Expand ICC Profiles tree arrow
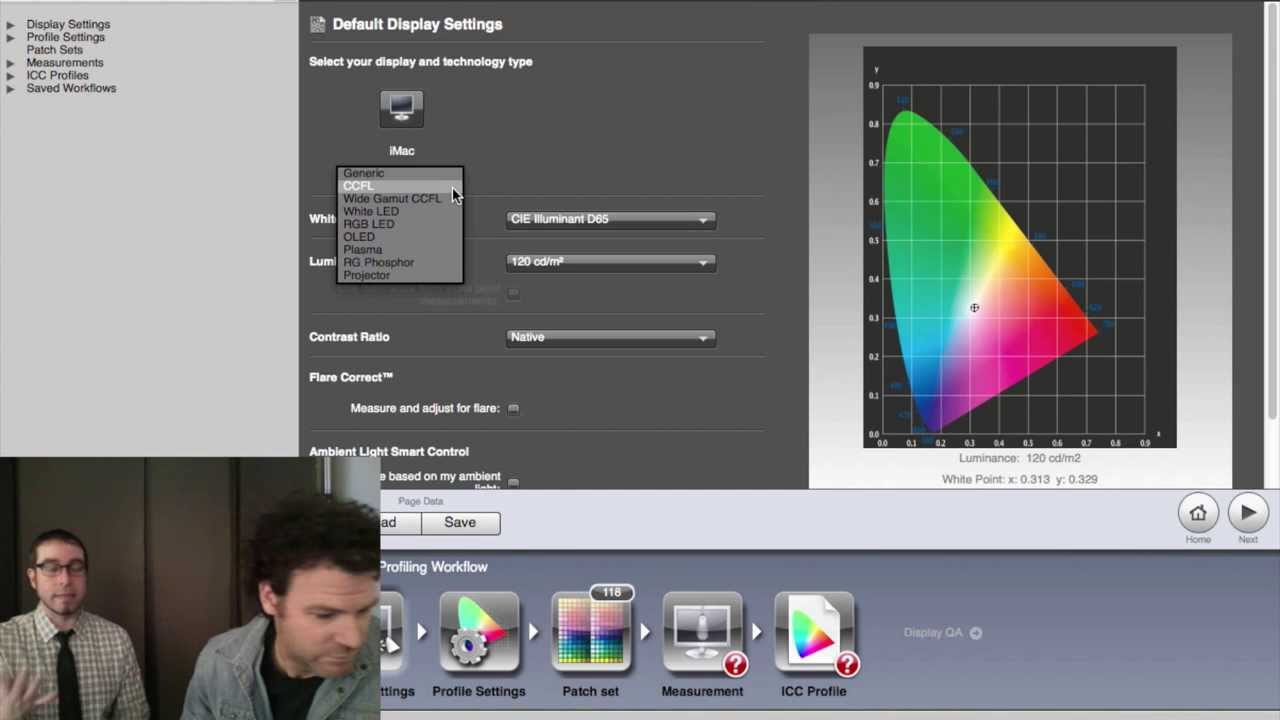 pos(10,76)
